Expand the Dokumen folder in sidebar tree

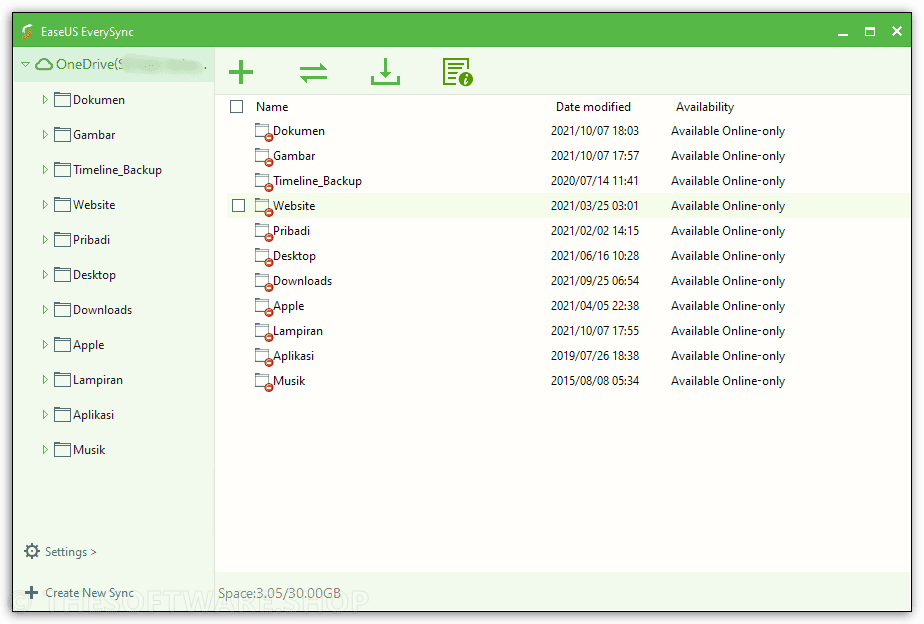(44, 100)
